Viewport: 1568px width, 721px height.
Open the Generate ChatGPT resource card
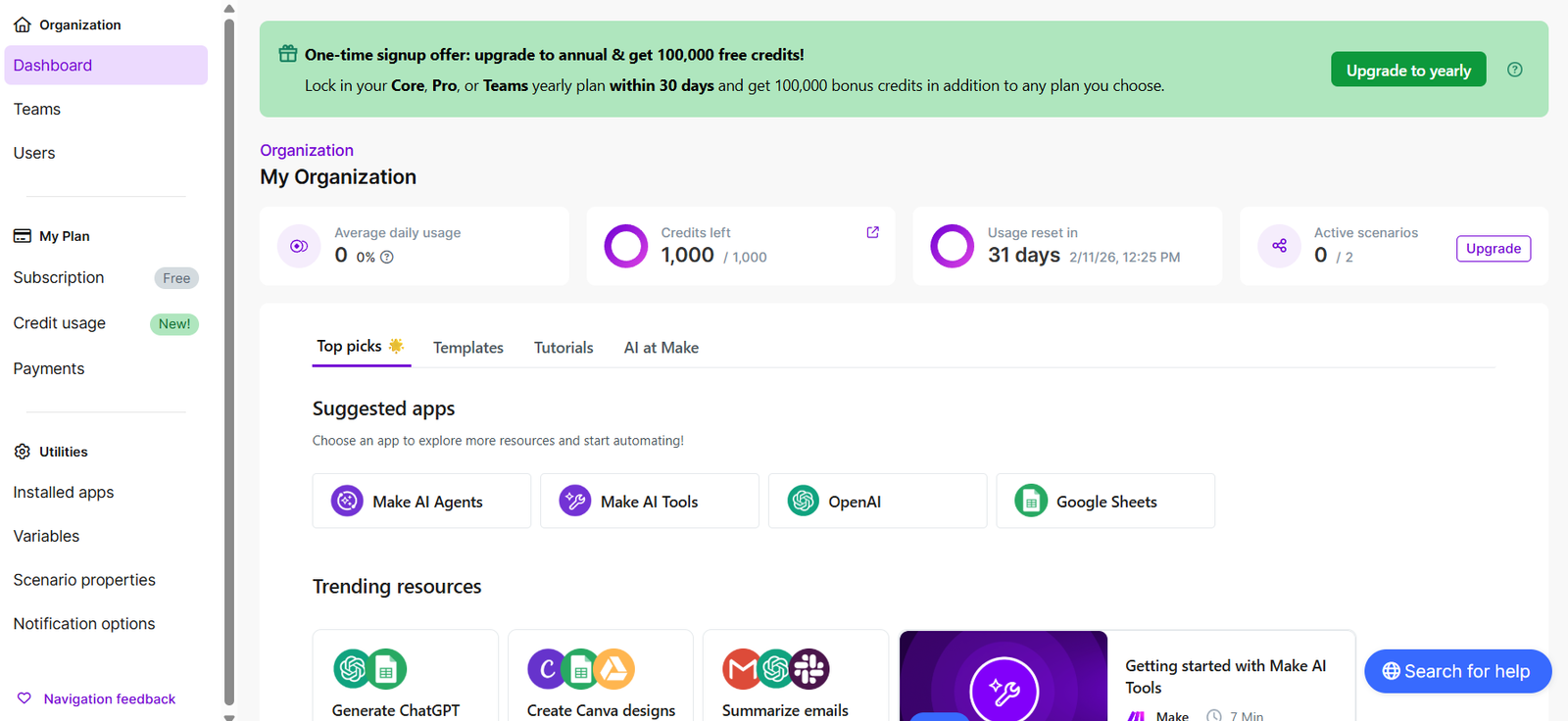[x=406, y=676]
